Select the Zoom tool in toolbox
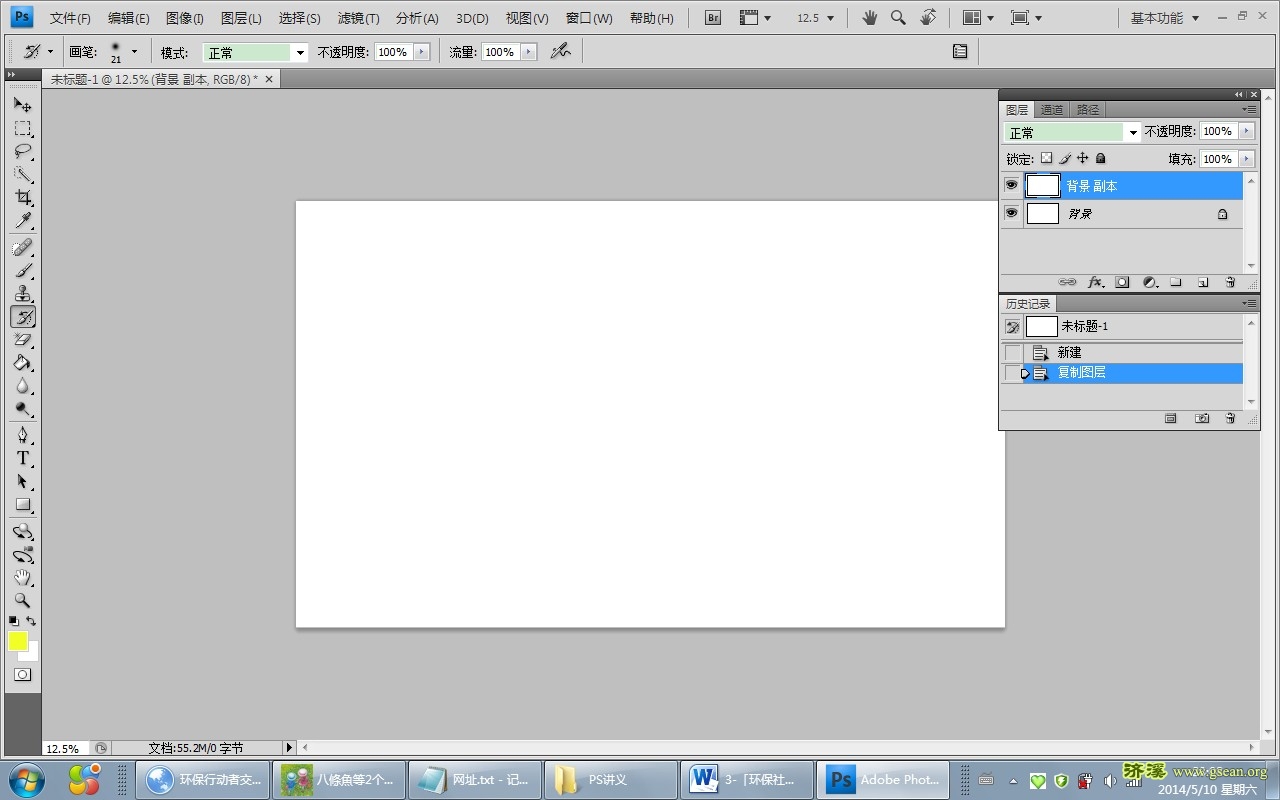Viewport: 1280px width, 800px height. [x=22, y=600]
